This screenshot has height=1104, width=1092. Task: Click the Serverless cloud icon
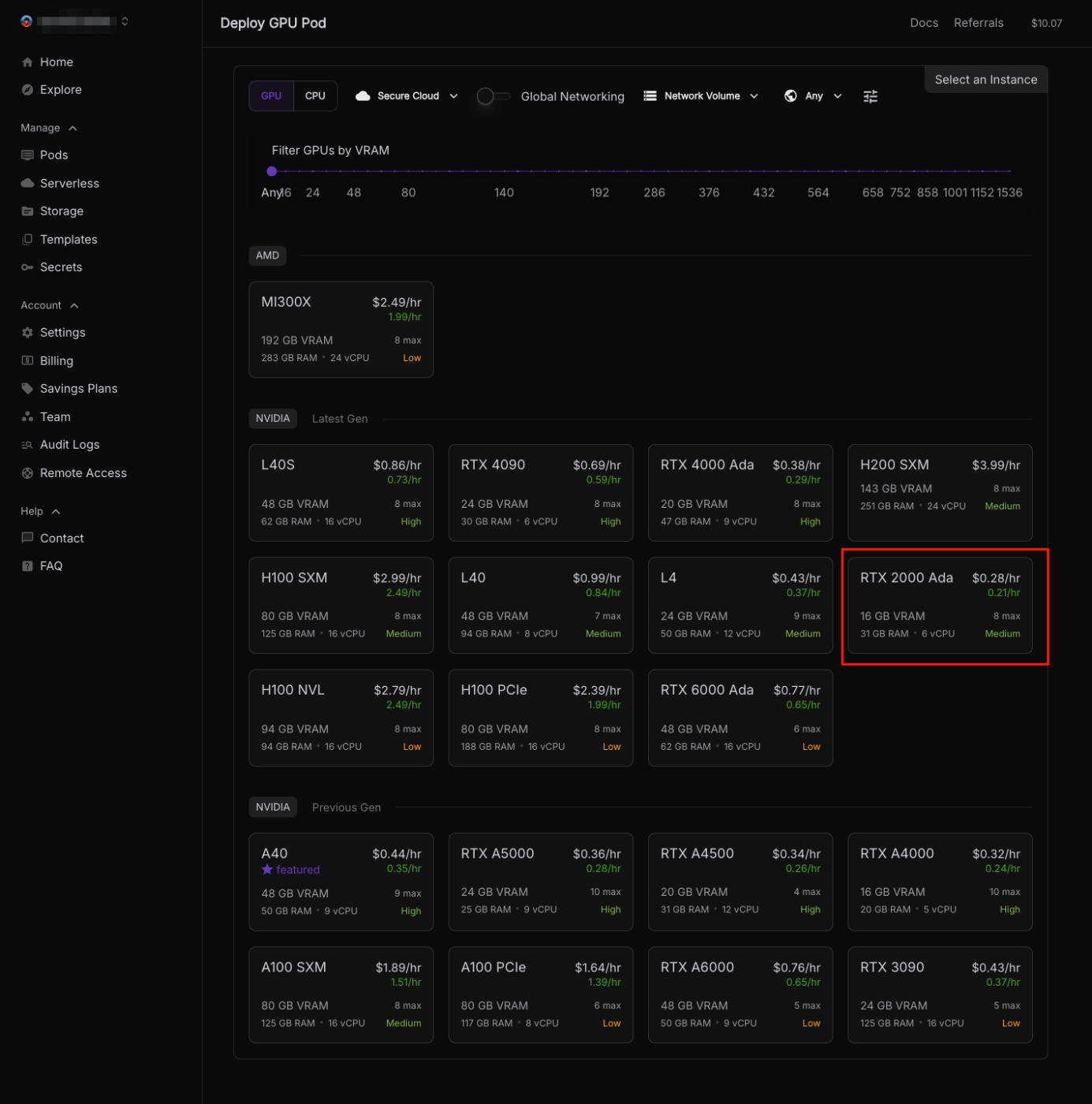point(28,183)
